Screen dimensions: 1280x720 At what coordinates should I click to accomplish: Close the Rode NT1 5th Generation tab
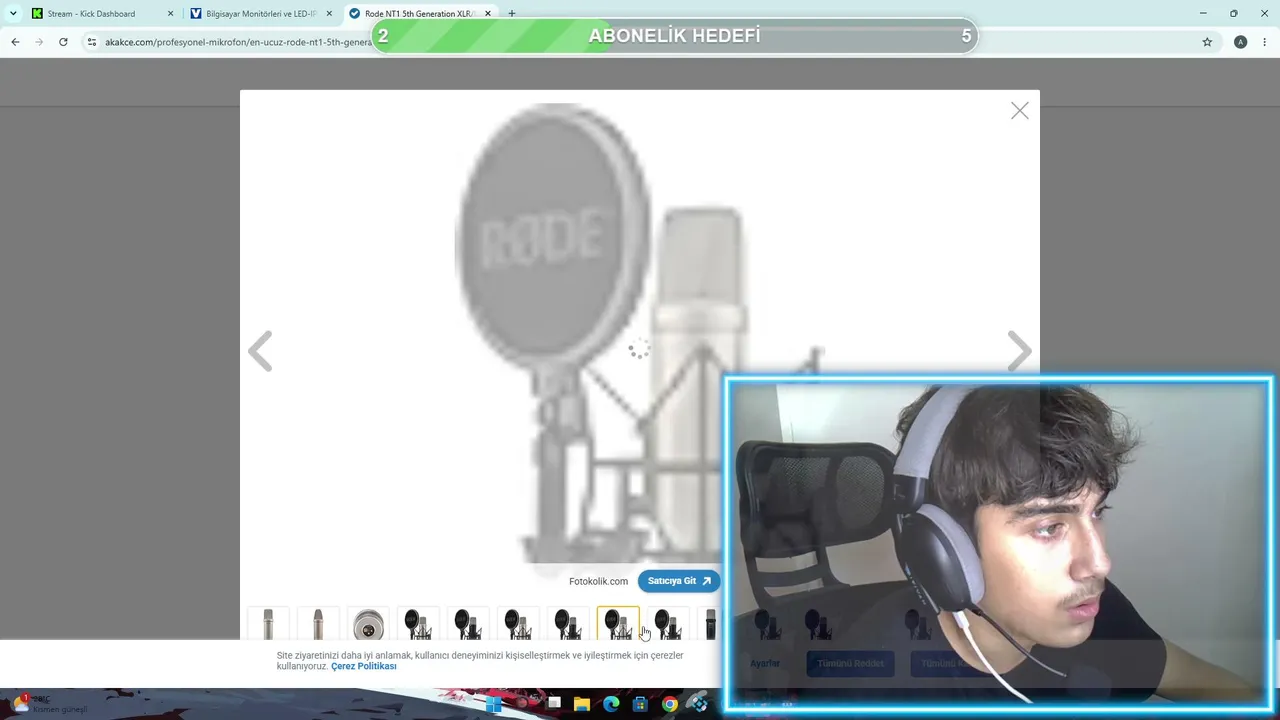click(x=488, y=14)
